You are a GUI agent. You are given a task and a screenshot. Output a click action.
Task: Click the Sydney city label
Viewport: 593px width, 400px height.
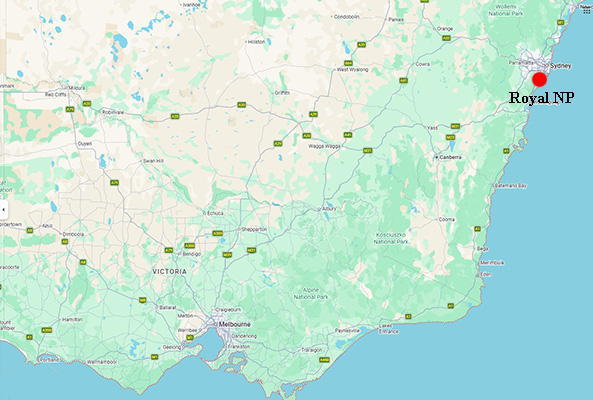560,66
